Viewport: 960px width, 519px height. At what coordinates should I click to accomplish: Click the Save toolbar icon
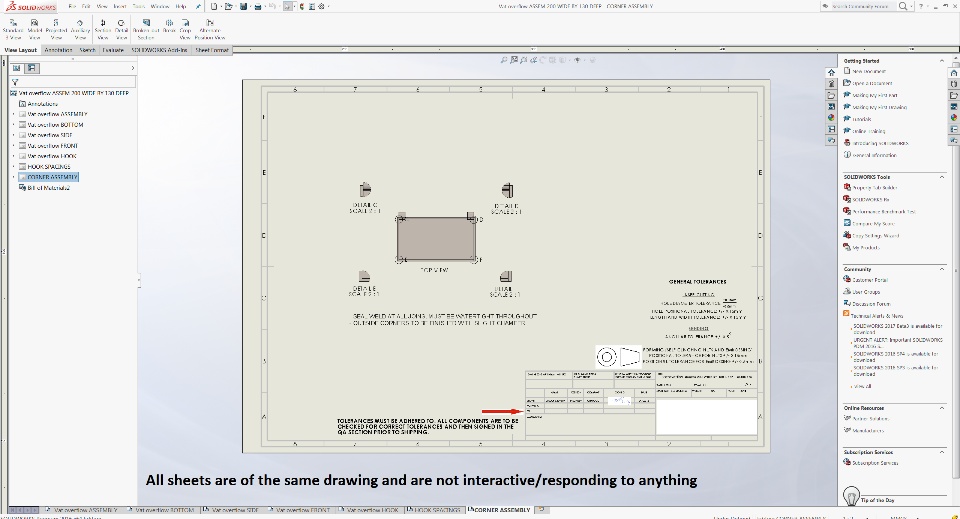pyautogui.click(x=244, y=6)
